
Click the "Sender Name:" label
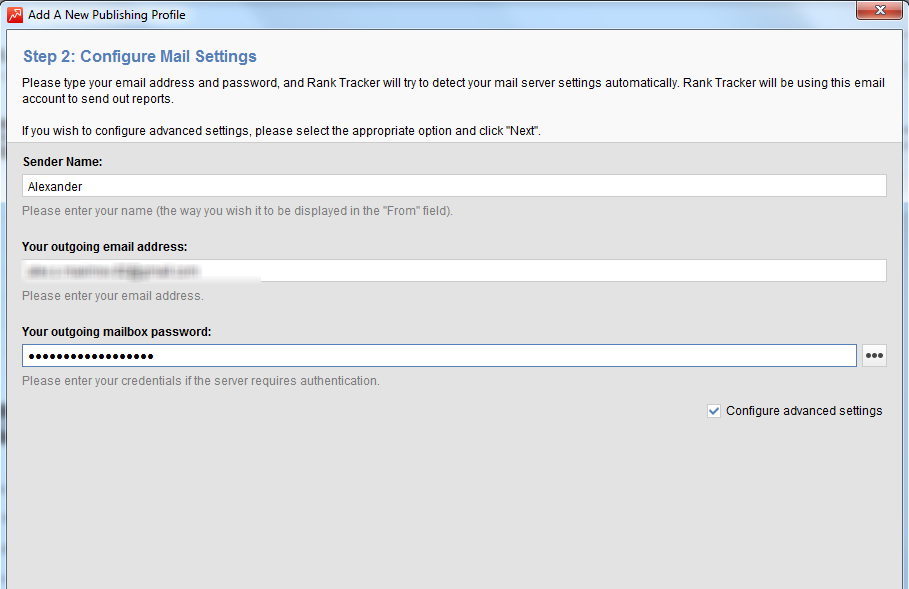63,162
